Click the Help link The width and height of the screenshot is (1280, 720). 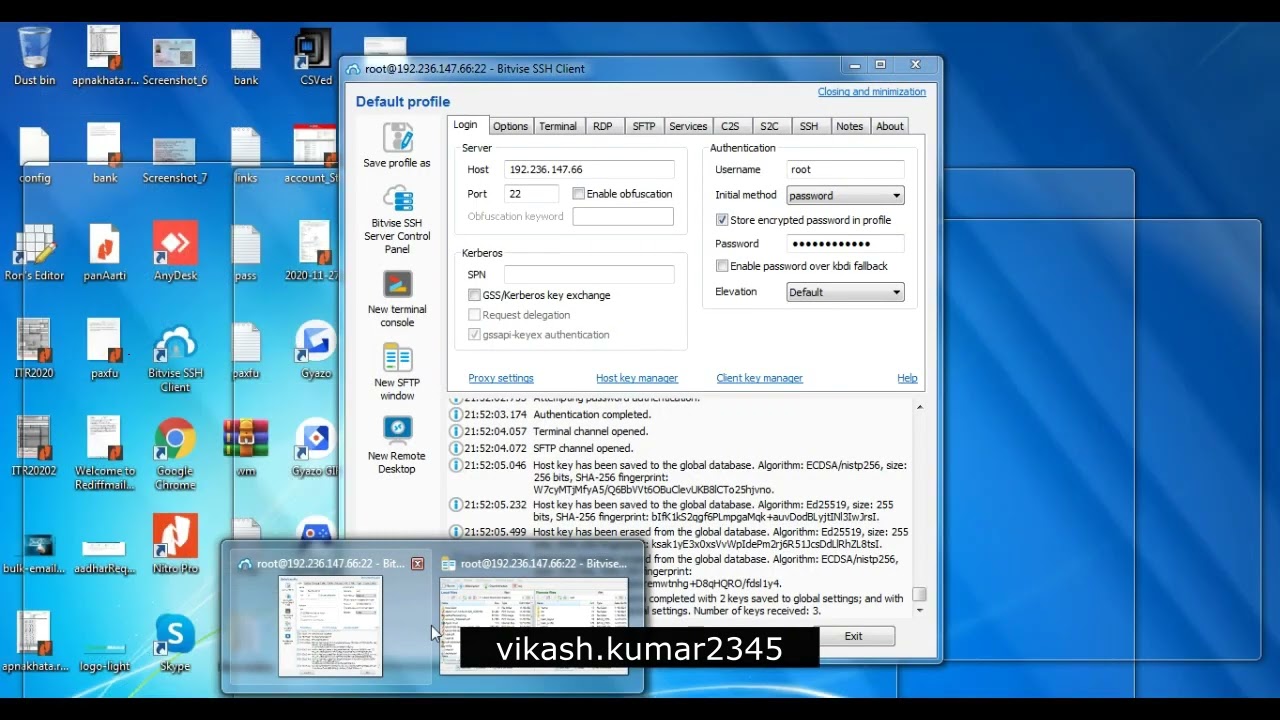907,378
